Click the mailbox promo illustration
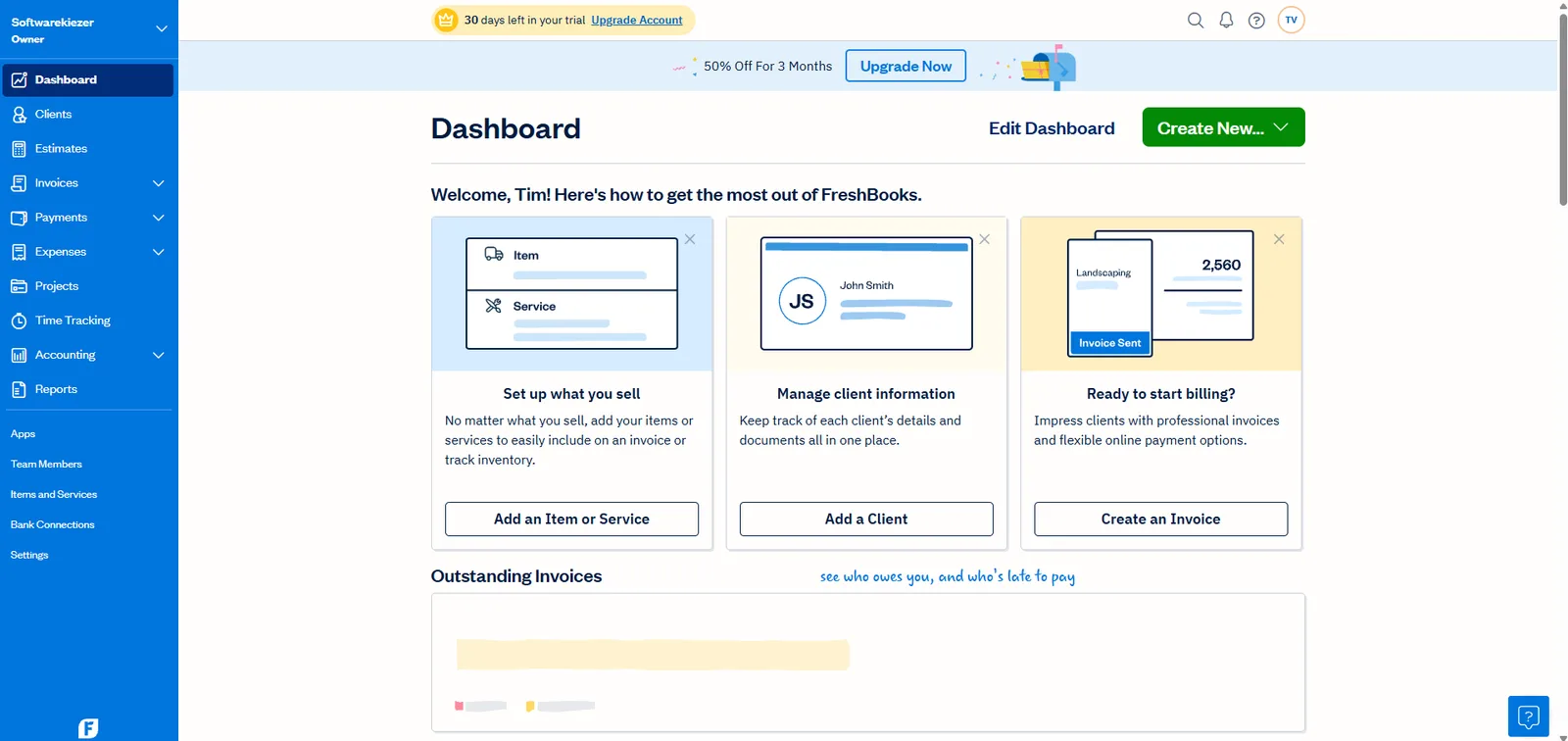Viewport: 1568px width, 741px height. (1049, 67)
